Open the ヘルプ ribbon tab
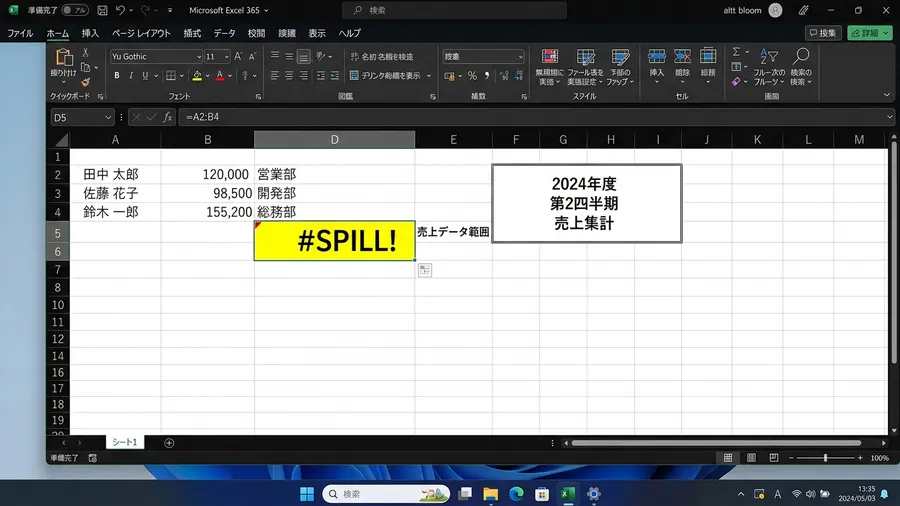Viewport: 900px width, 506px height. (x=350, y=33)
